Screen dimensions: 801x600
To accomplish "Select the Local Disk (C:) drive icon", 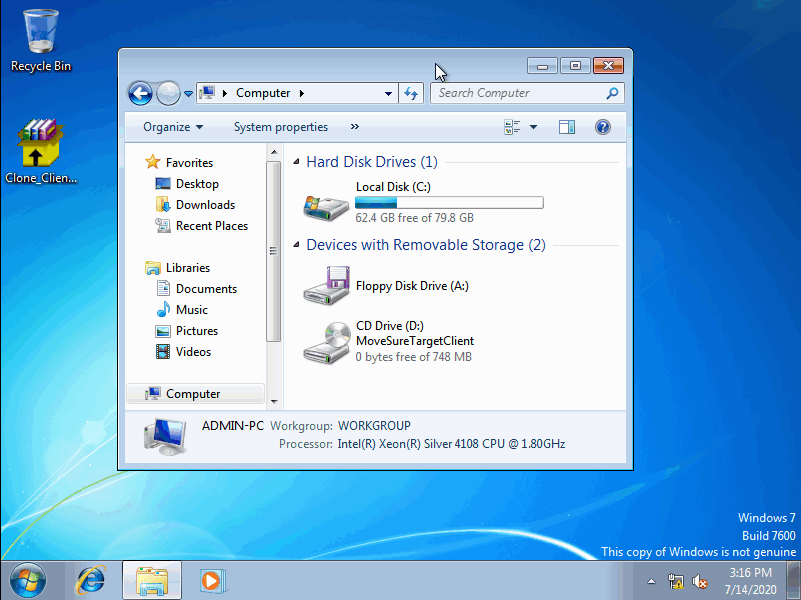I will [x=326, y=206].
